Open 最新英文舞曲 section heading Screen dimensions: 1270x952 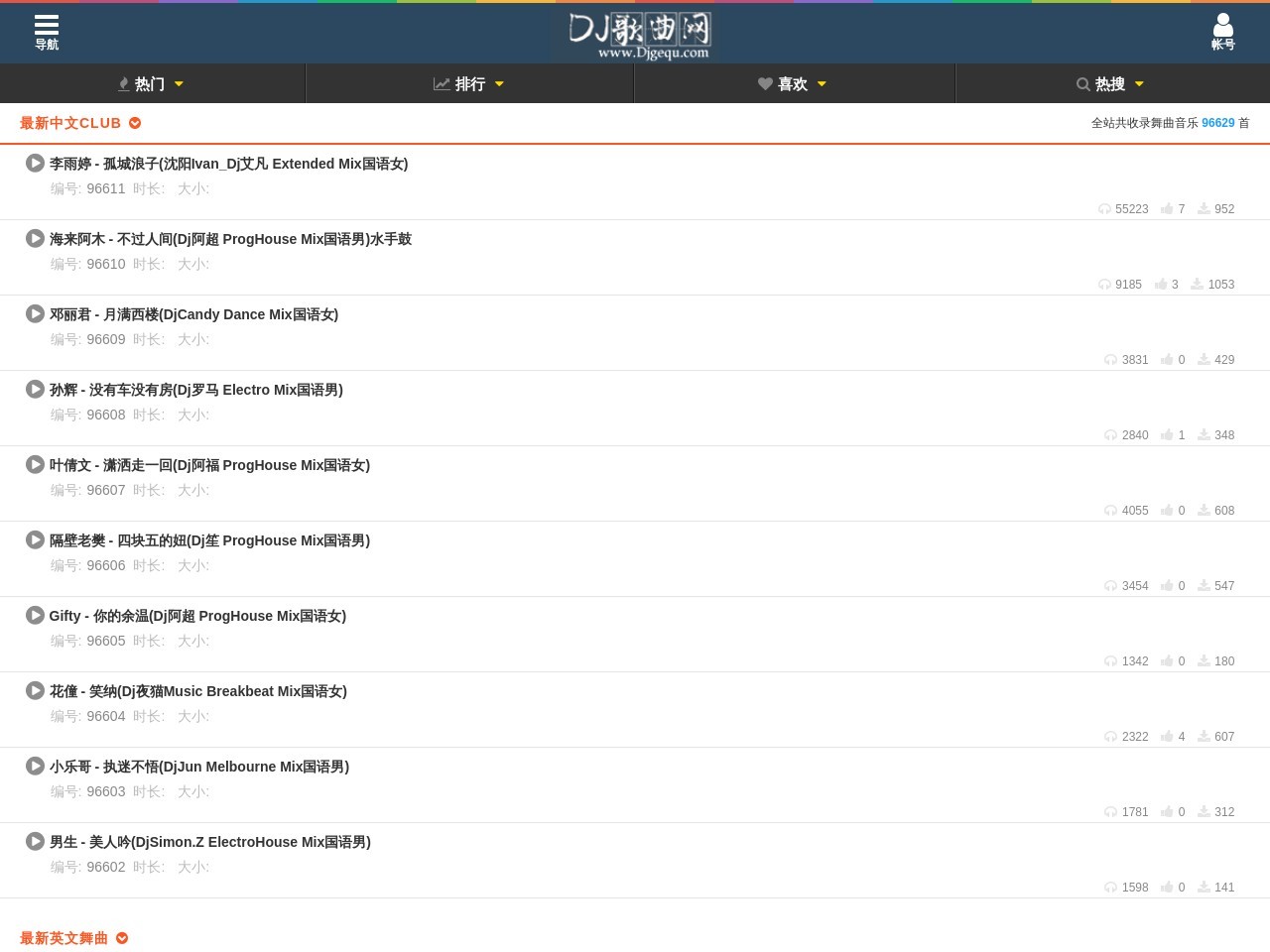click(x=63, y=938)
